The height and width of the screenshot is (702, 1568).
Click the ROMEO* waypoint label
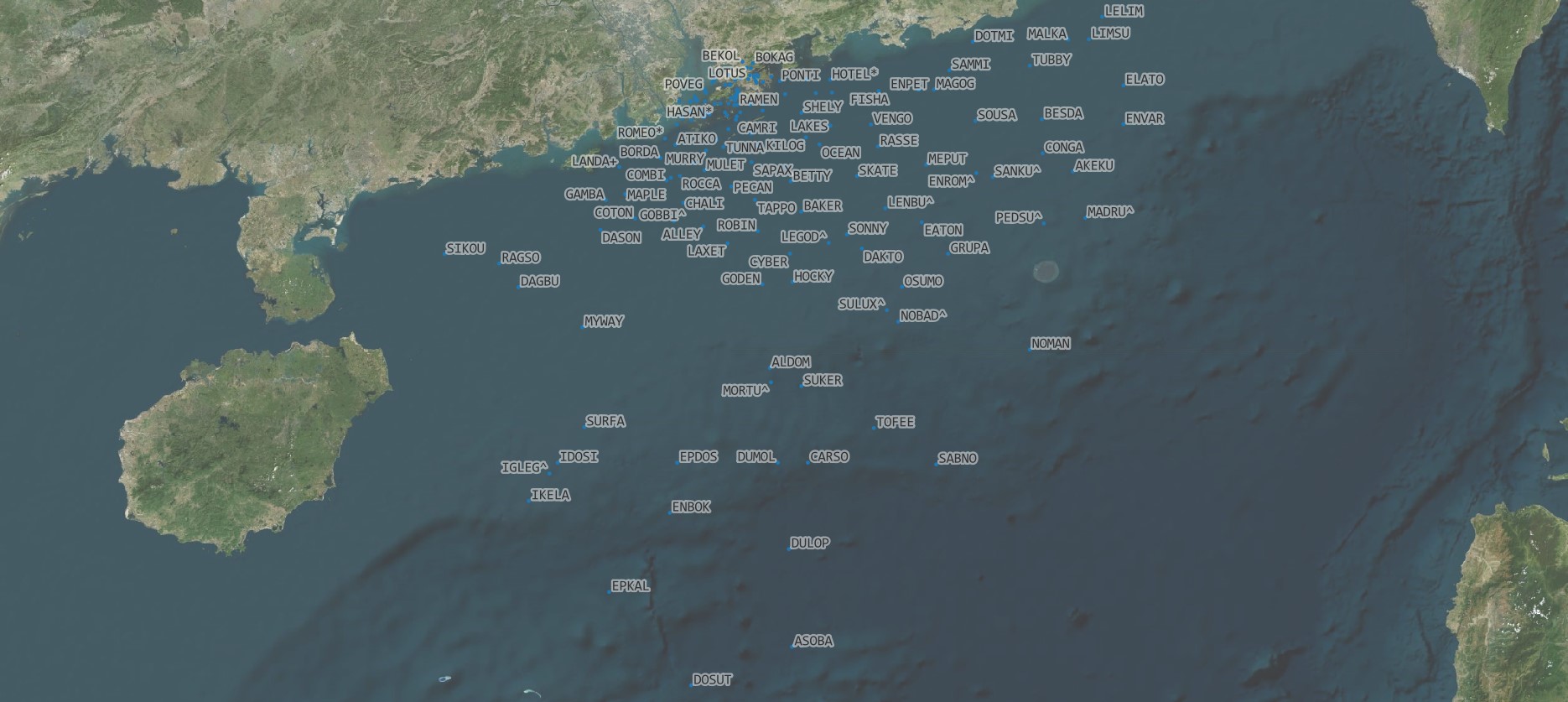[640, 133]
